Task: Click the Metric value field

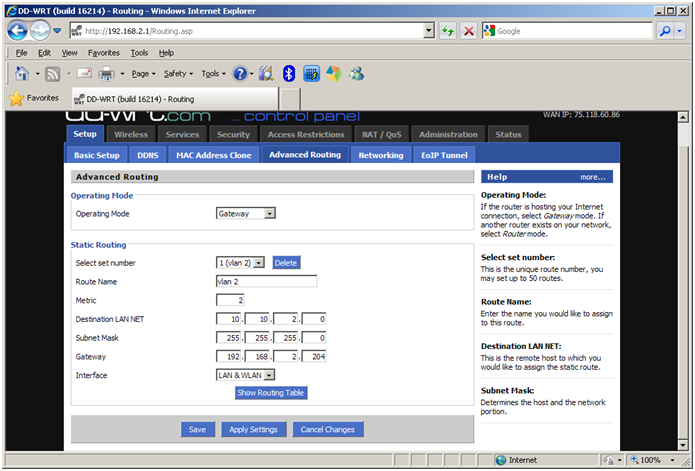Action: (x=230, y=300)
